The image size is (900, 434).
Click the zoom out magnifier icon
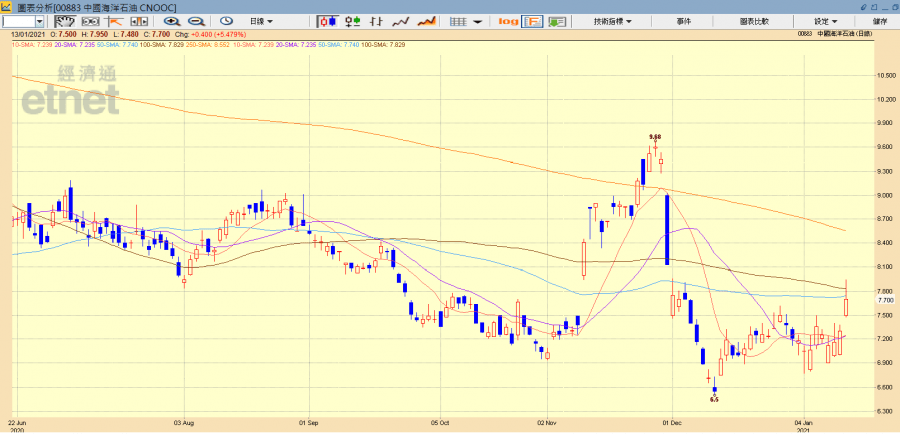tap(196, 21)
